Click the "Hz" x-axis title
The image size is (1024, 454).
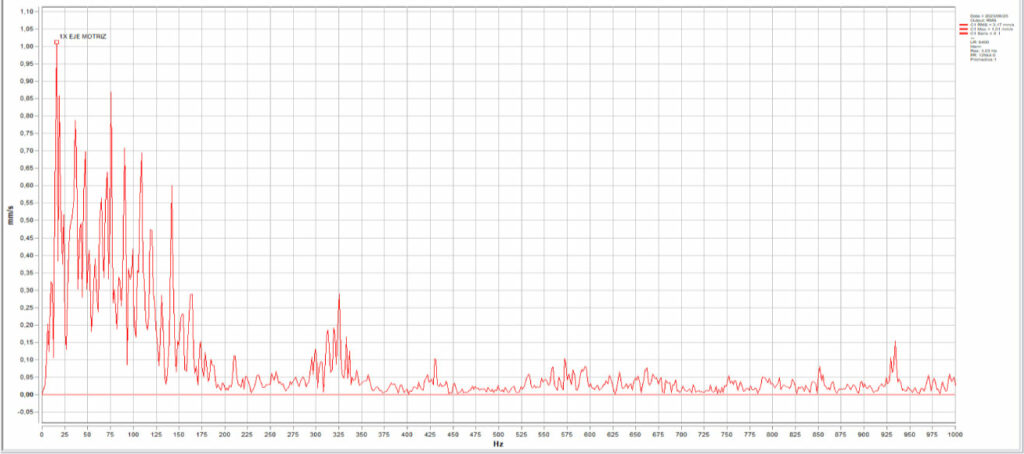pyautogui.click(x=498, y=444)
